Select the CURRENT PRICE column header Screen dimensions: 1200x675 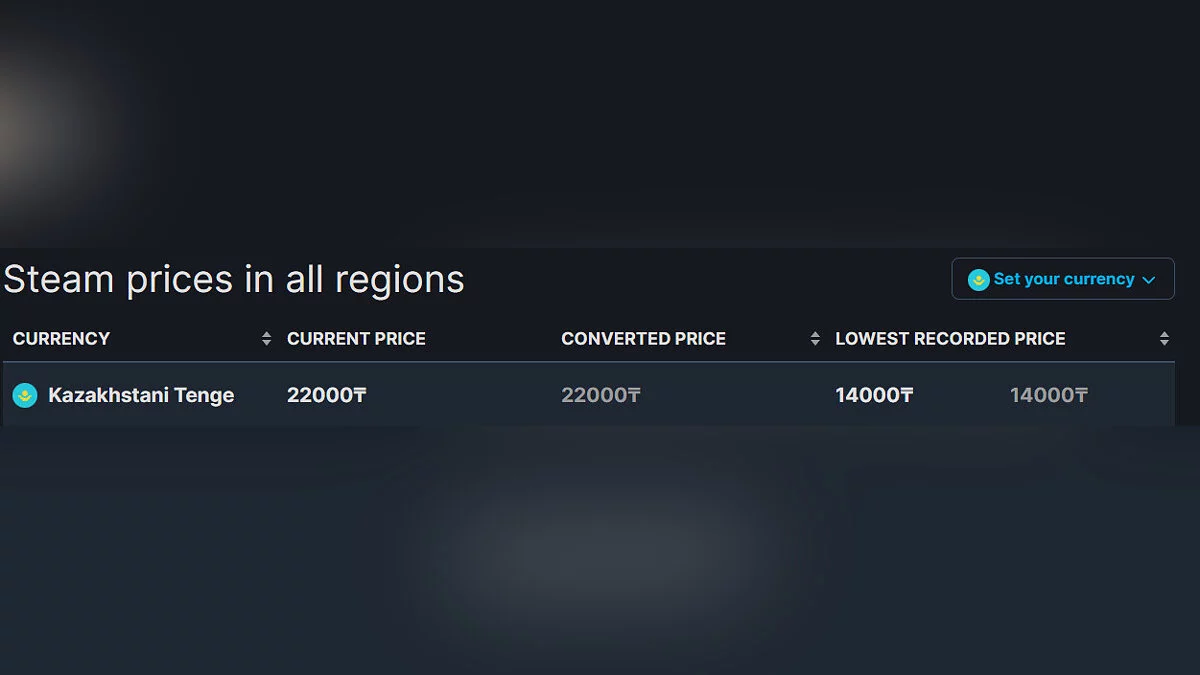pos(356,339)
